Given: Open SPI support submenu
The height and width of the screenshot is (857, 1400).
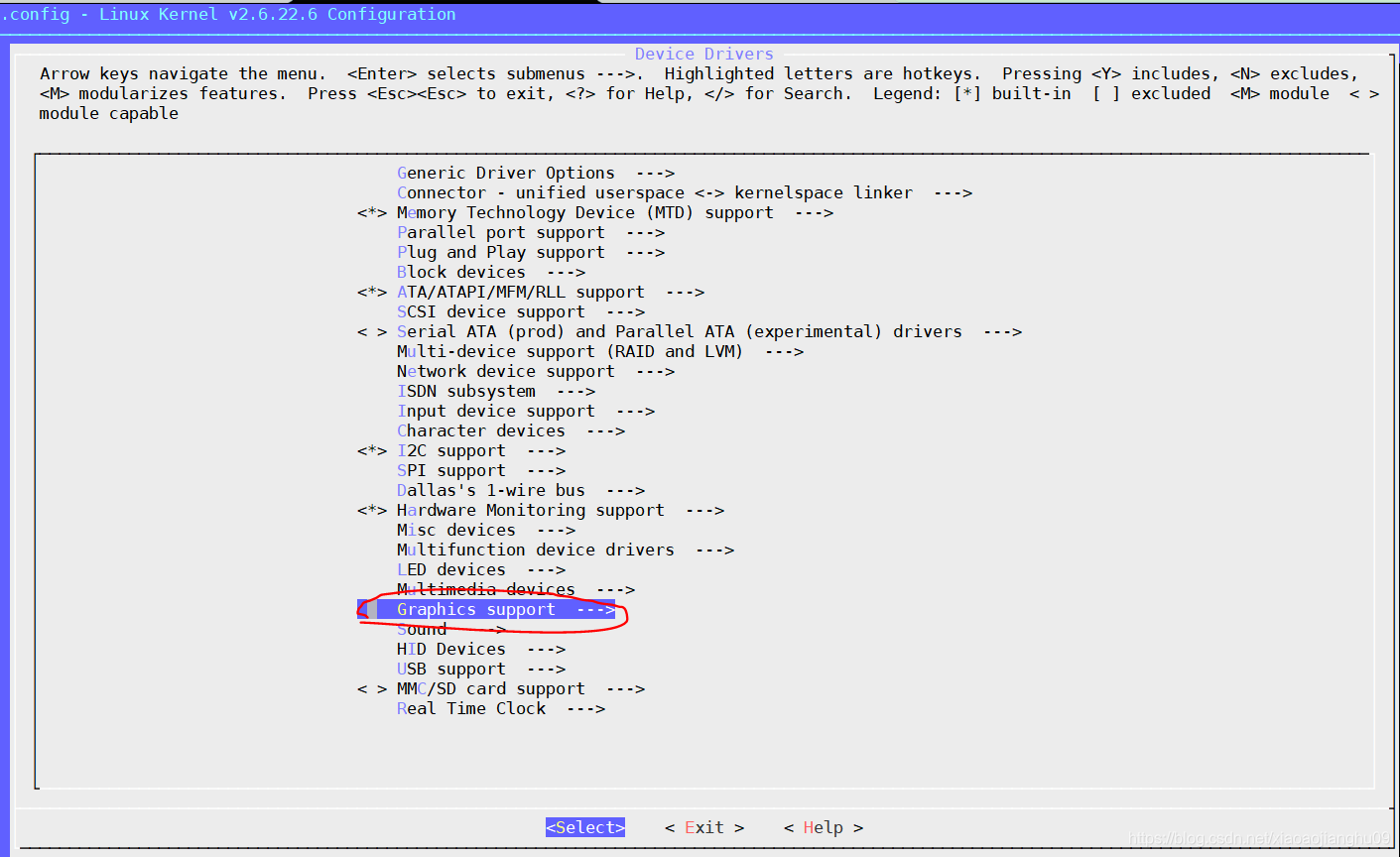Looking at the screenshot, I should (x=481, y=470).
